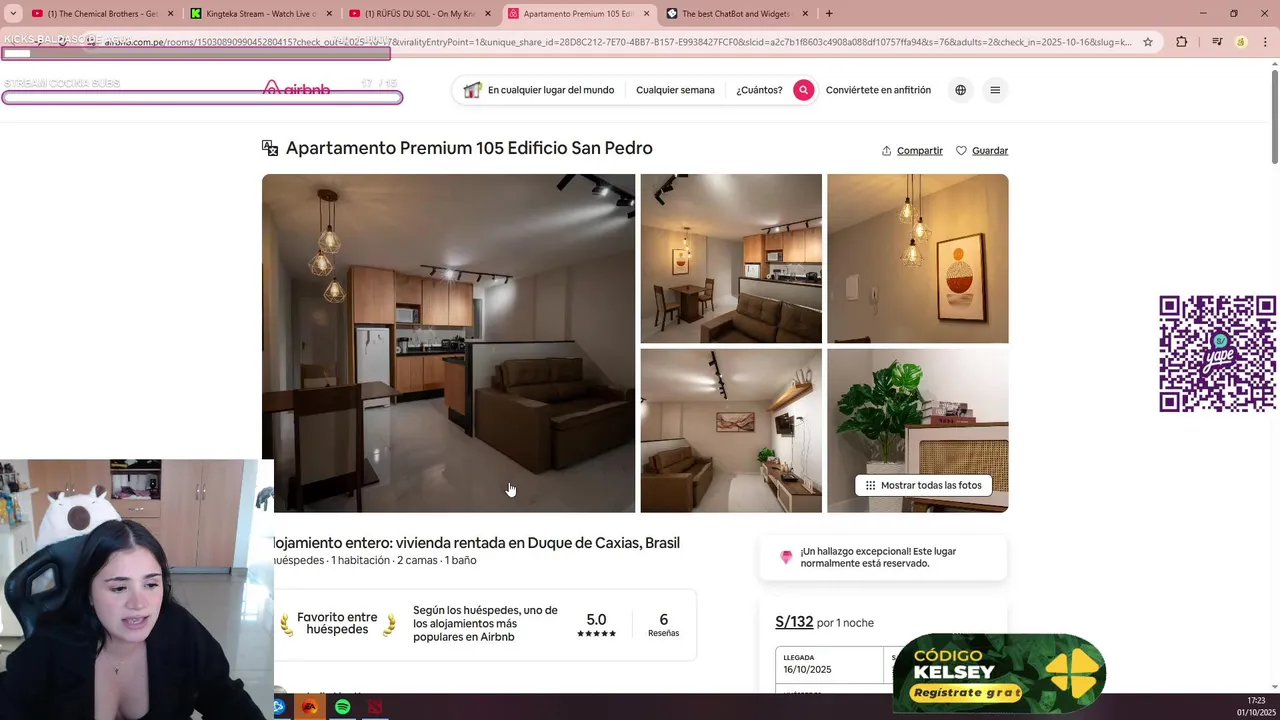This screenshot has width=1280, height=720.
Task: Click the Duque de Caxias, Brasil heading
Action: pyautogui.click(x=476, y=543)
